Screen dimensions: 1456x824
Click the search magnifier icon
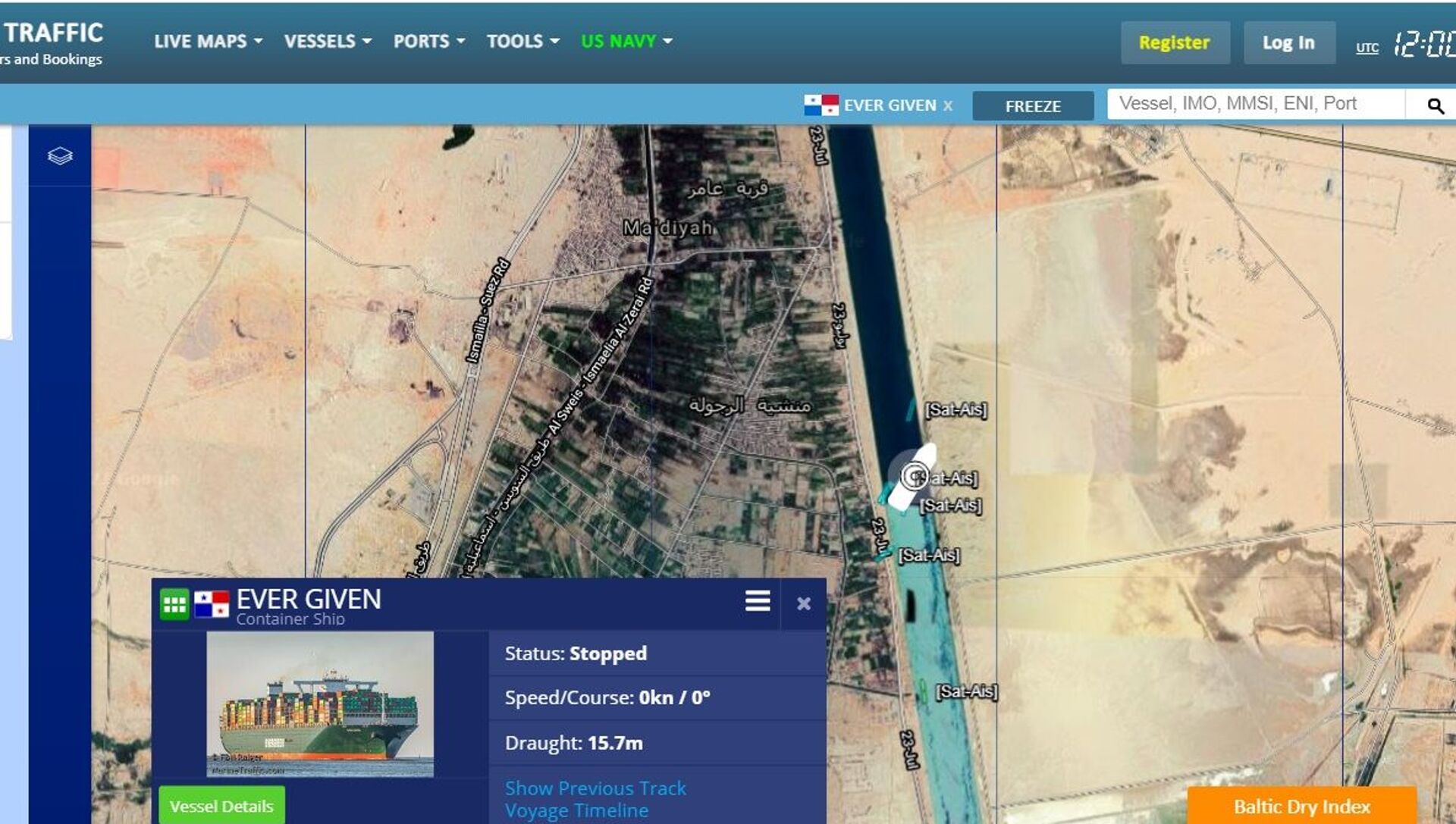1435,105
